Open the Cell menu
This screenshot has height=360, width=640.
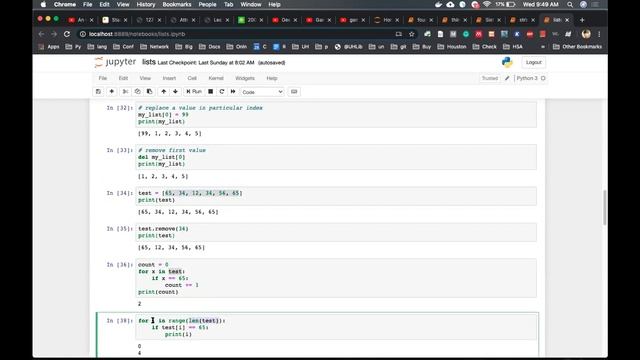tap(192, 78)
